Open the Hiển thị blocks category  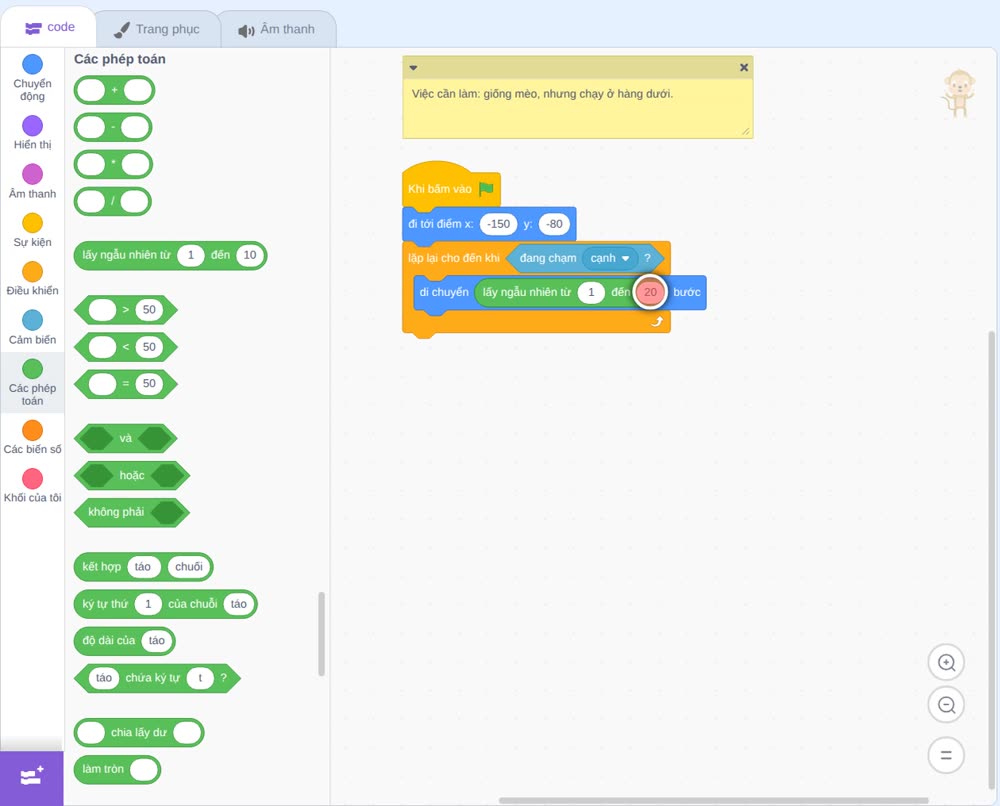point(32,133)
